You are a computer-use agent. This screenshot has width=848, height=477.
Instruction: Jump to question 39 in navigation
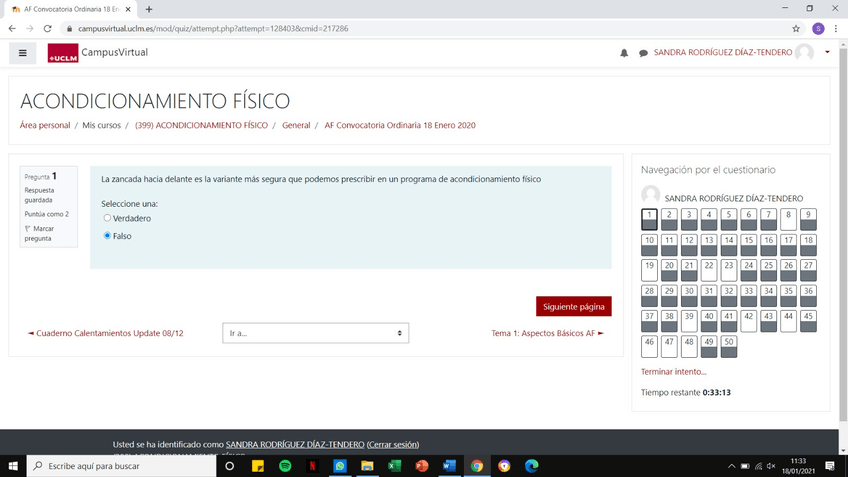(689, 321)
